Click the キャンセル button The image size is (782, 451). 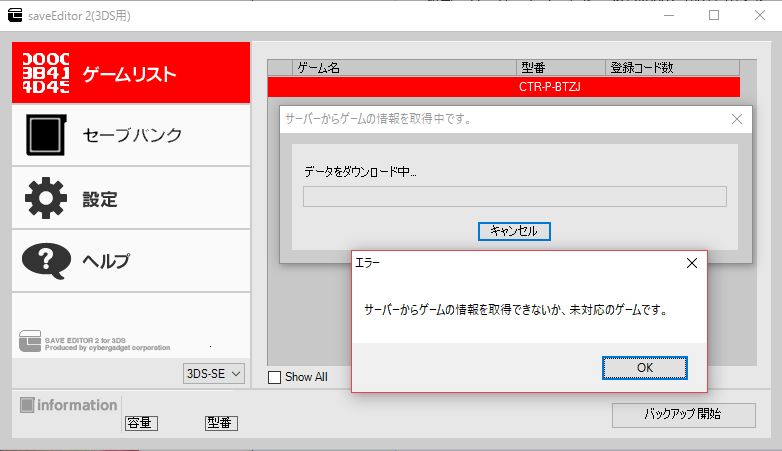514,231
